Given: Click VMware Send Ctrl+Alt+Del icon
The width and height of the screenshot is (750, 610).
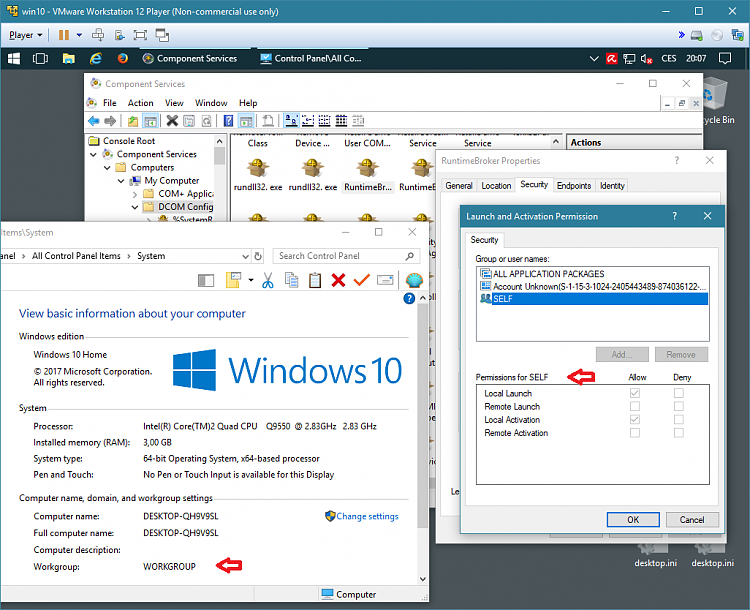Looking at the screenshot, I should pos(98,35).
